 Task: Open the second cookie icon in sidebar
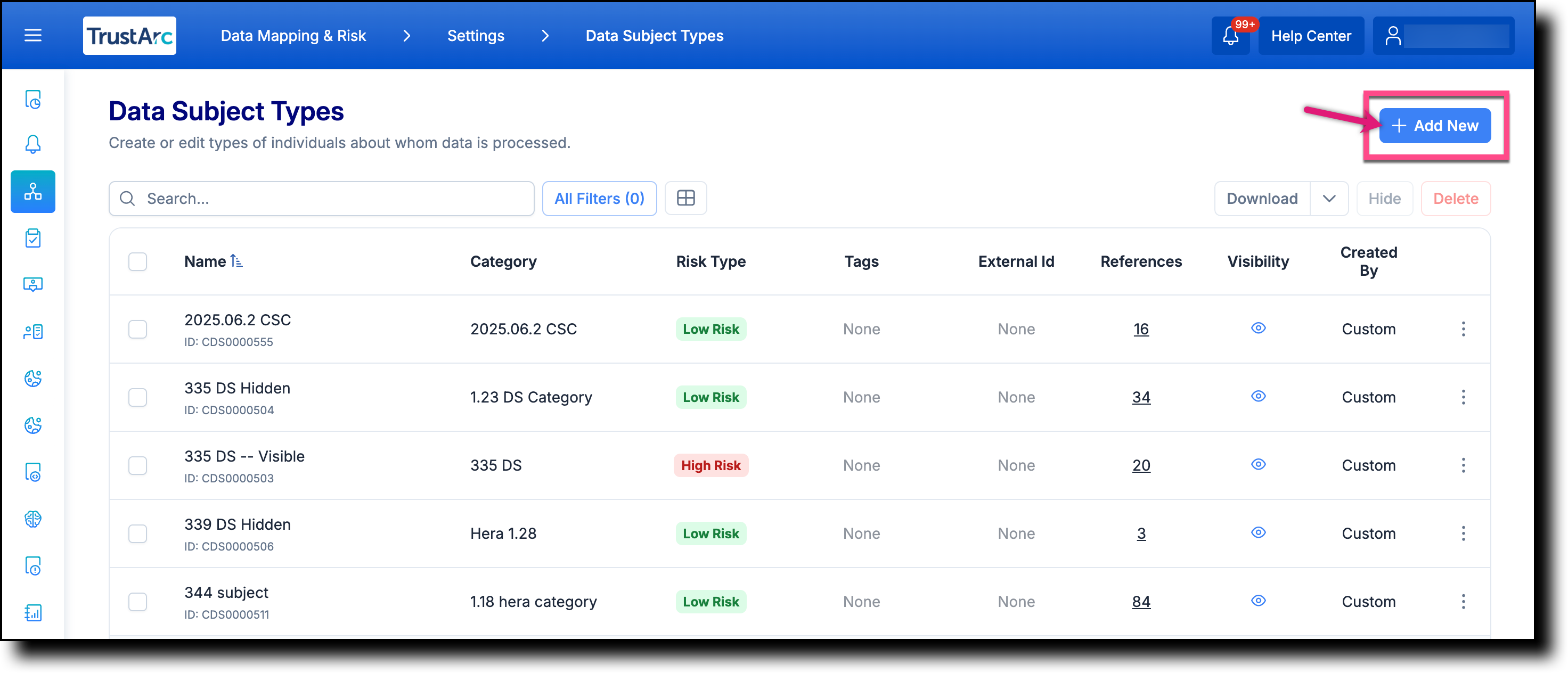pos(33,425)
